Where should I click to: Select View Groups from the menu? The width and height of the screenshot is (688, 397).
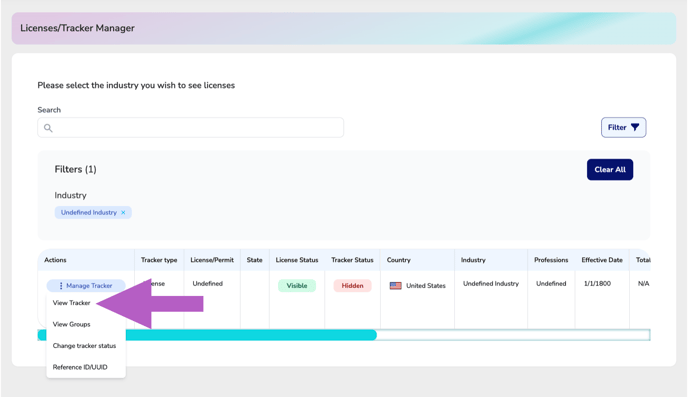tap(72, 324)
